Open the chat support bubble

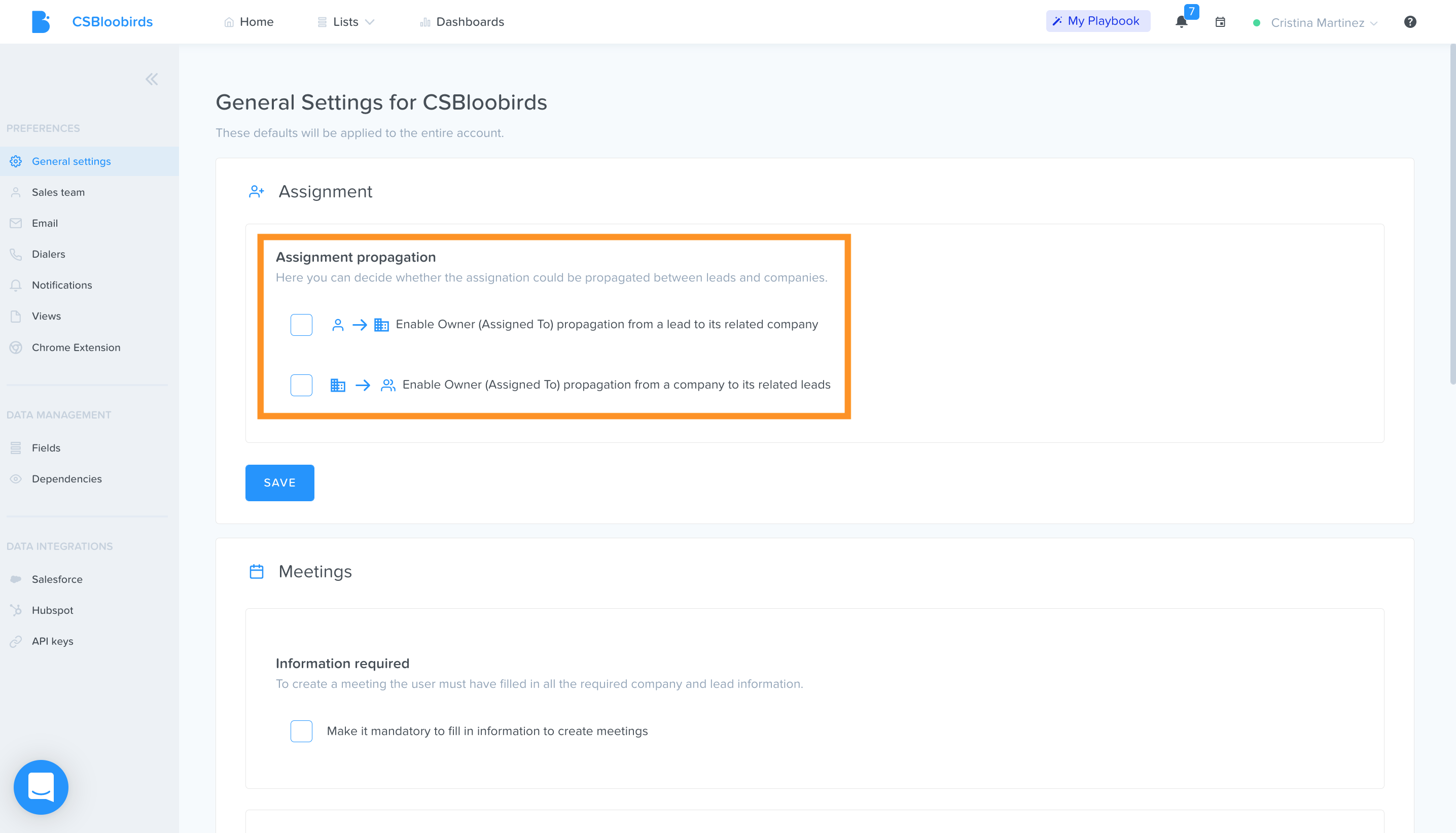[41, 787]
